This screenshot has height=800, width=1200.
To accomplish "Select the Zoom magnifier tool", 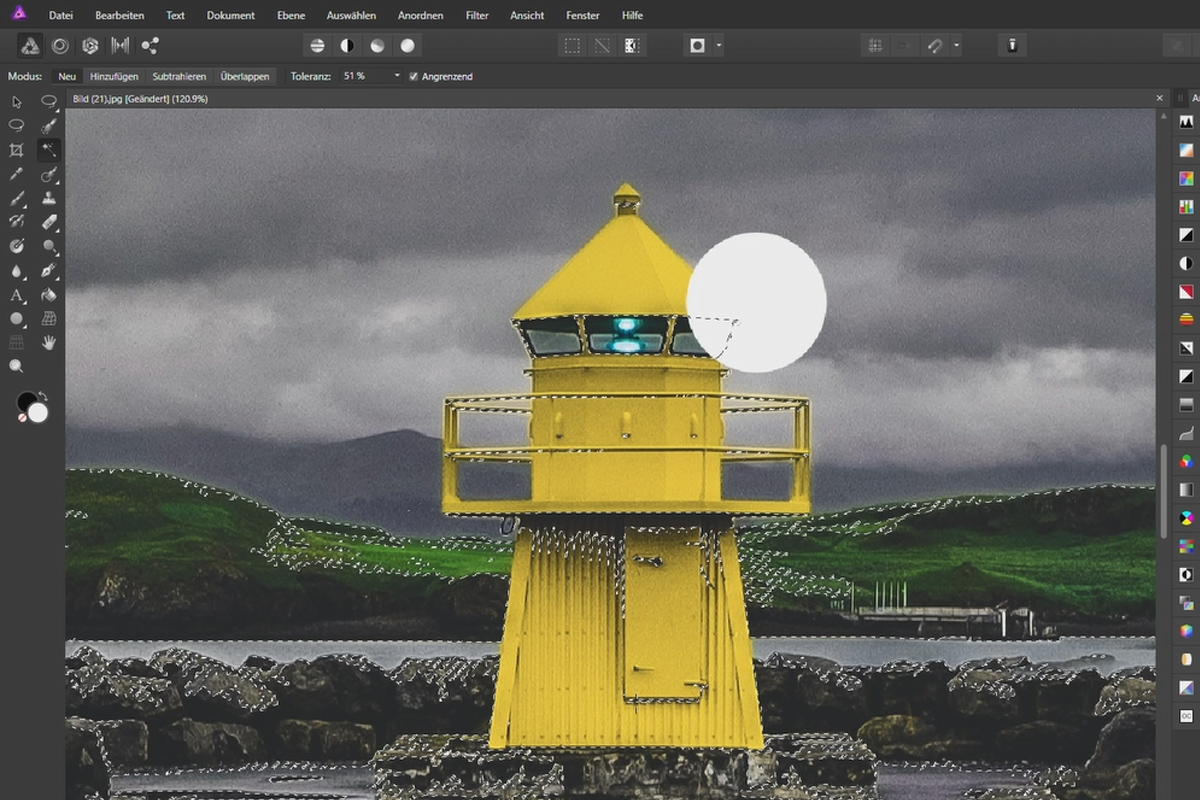I will coord(17,367).
